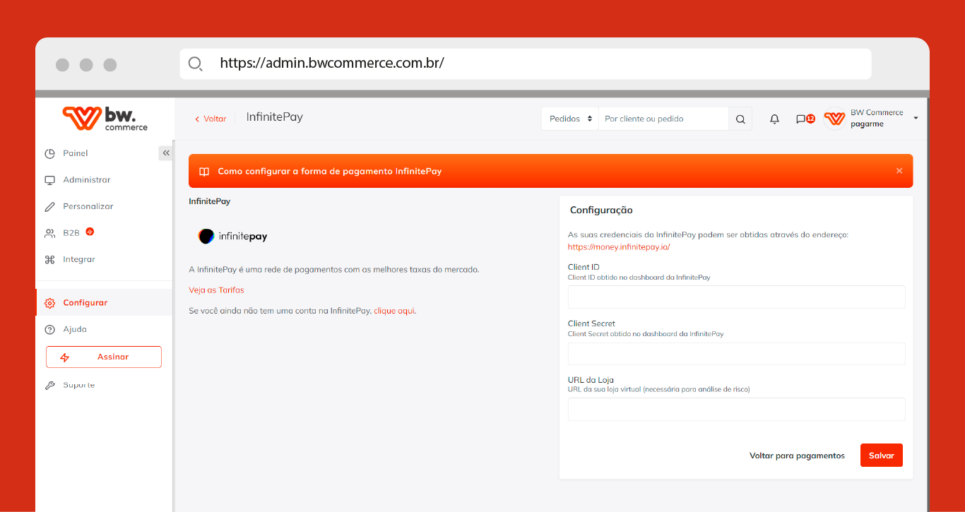Collapse the sidebar with double-chevron icon
The width and height of the screenshot is (965, 512).
click(166, 153)
